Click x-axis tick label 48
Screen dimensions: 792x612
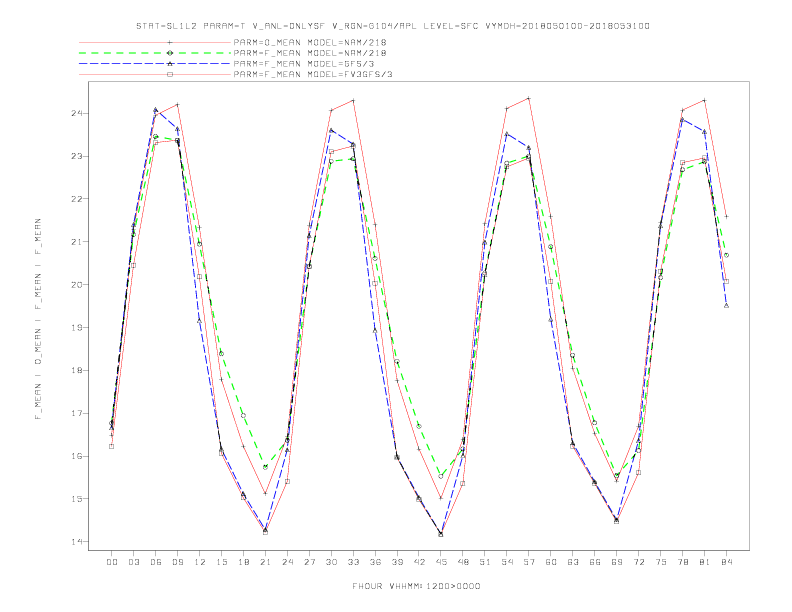463,562
